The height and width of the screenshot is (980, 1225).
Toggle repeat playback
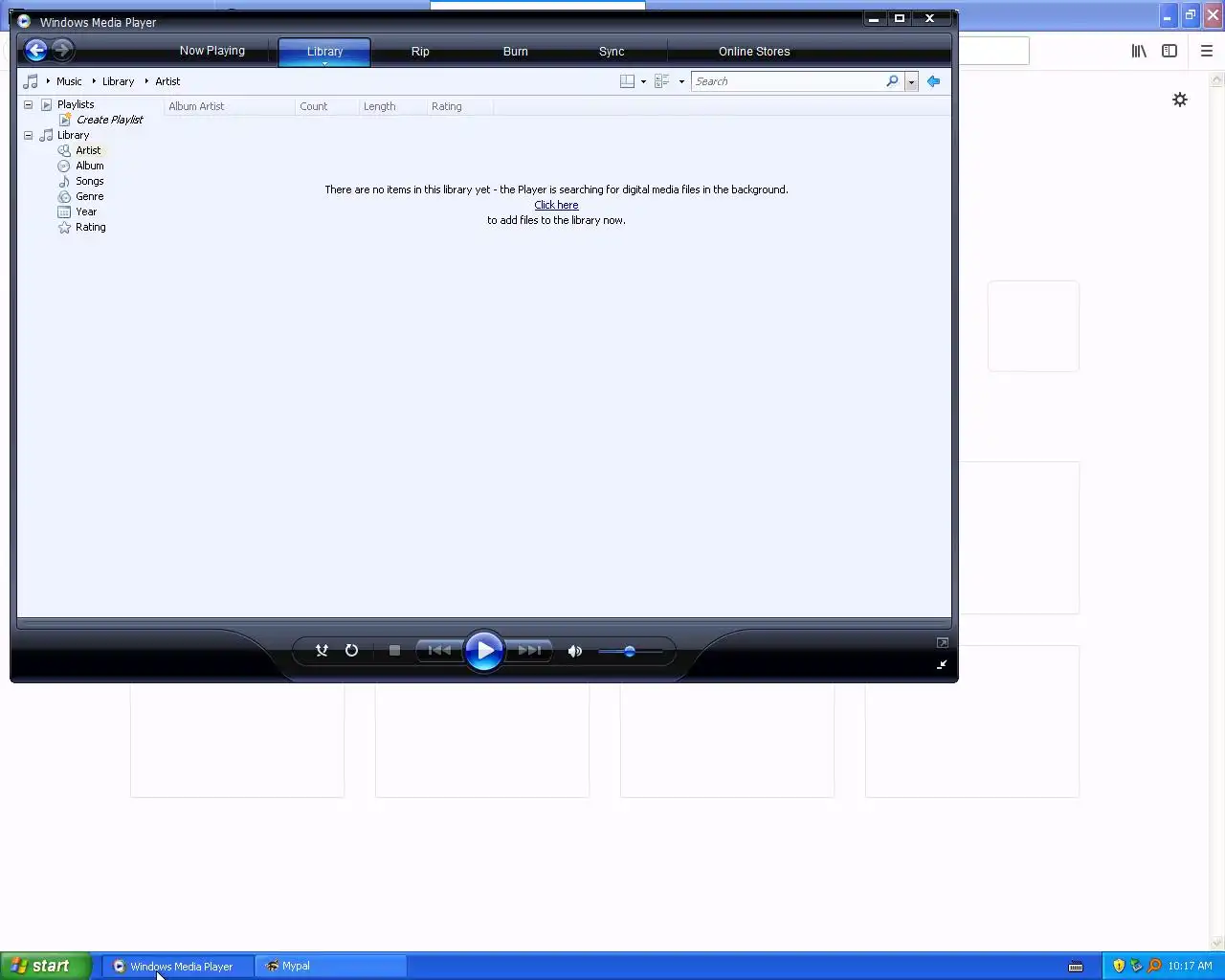coord(351,651)
